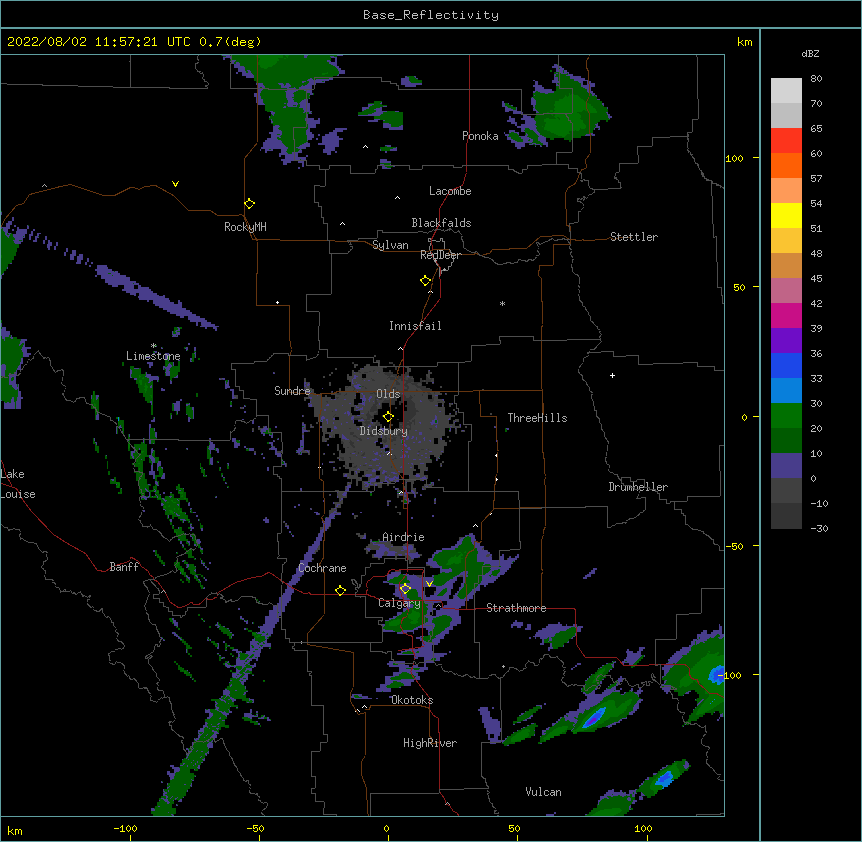Pick the tan swatch between 48 and 45

pos(786,265)
